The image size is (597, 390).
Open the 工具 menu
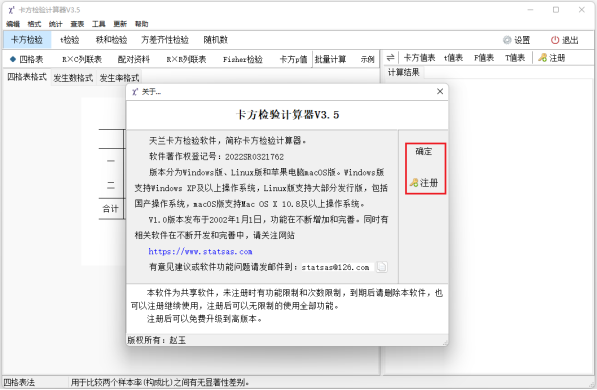tap(99, 24)
